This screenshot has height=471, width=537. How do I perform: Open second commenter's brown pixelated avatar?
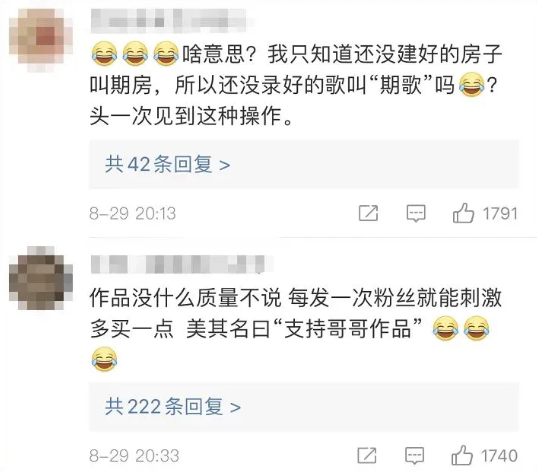(x=41, y=278)
